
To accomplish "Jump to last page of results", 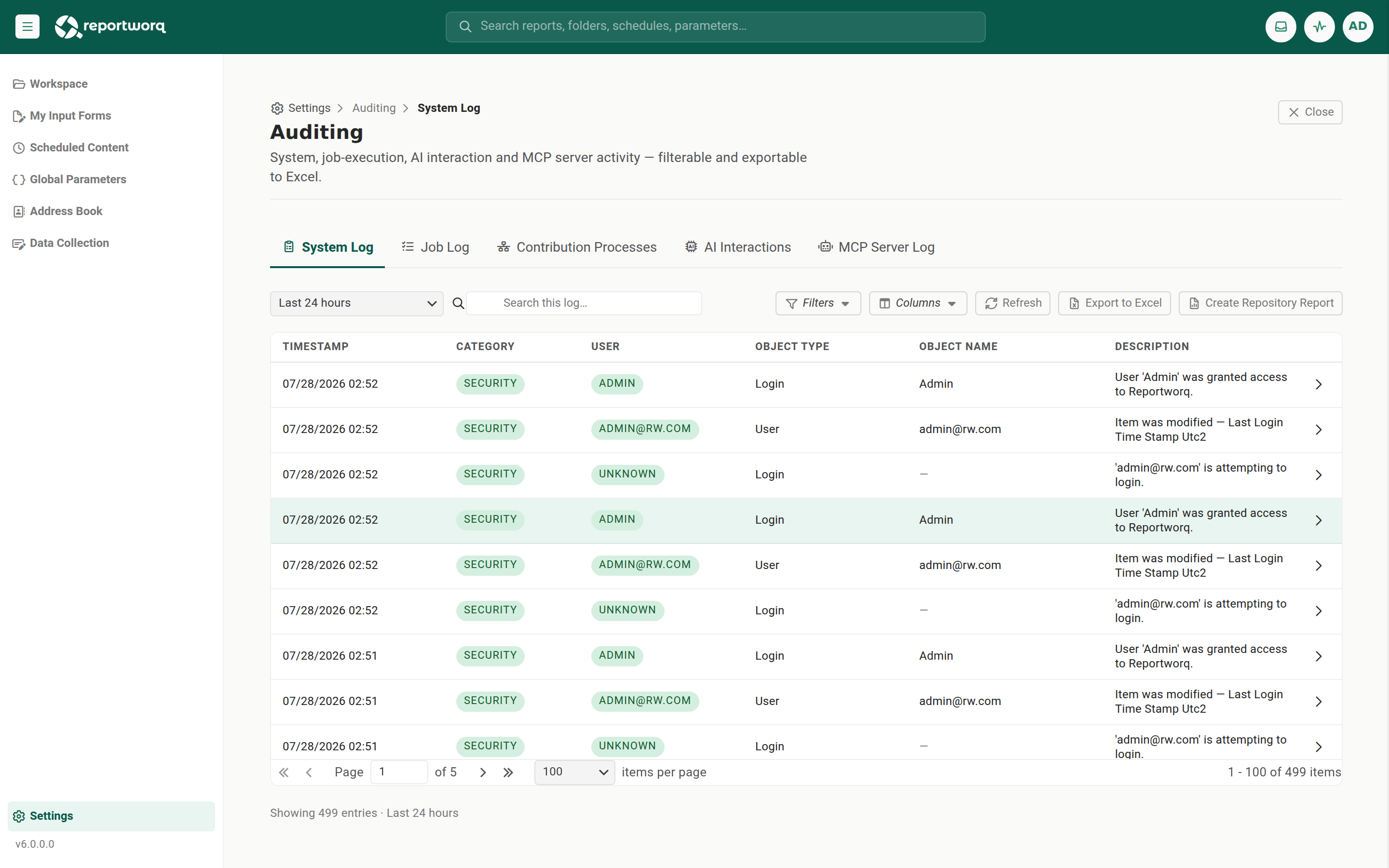I will click(508, 772).
